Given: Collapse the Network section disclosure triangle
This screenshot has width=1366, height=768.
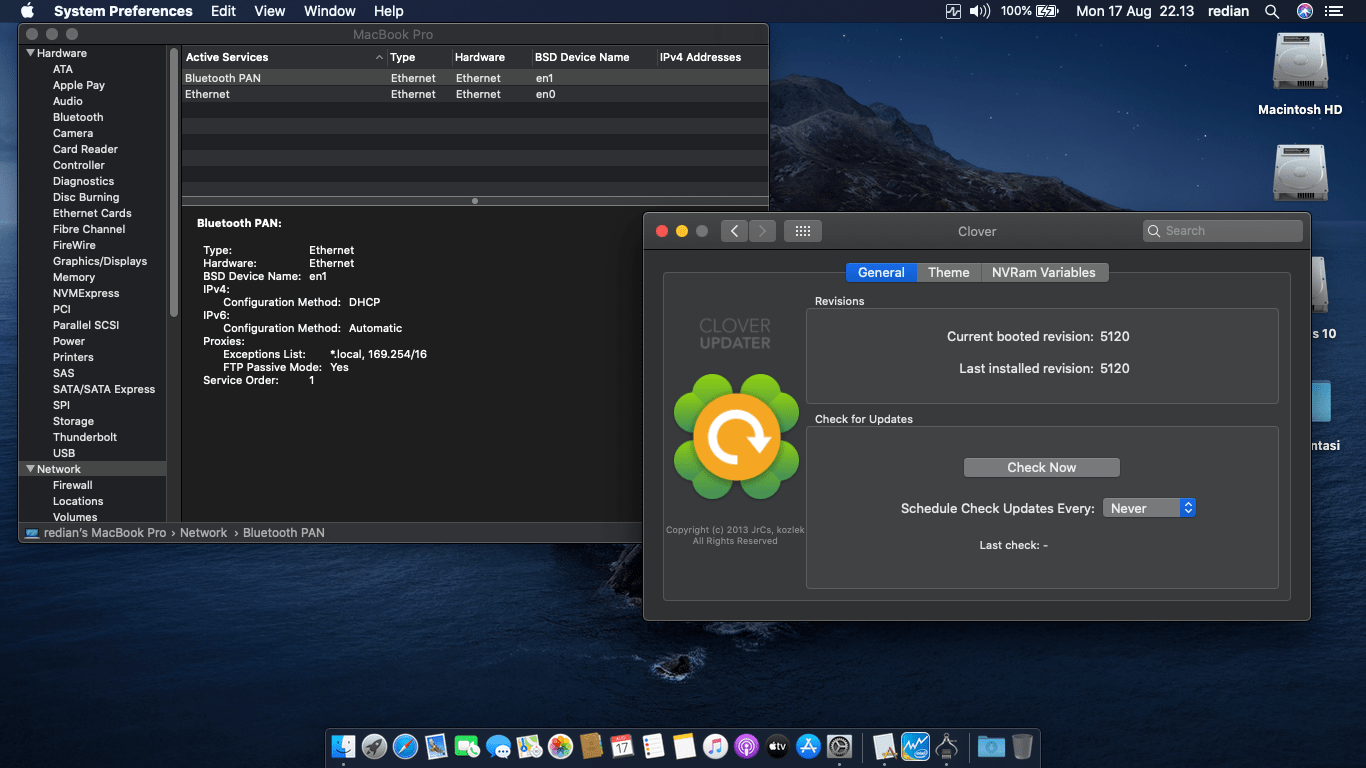Looking at the screenshot, I should tap(30, 469).
